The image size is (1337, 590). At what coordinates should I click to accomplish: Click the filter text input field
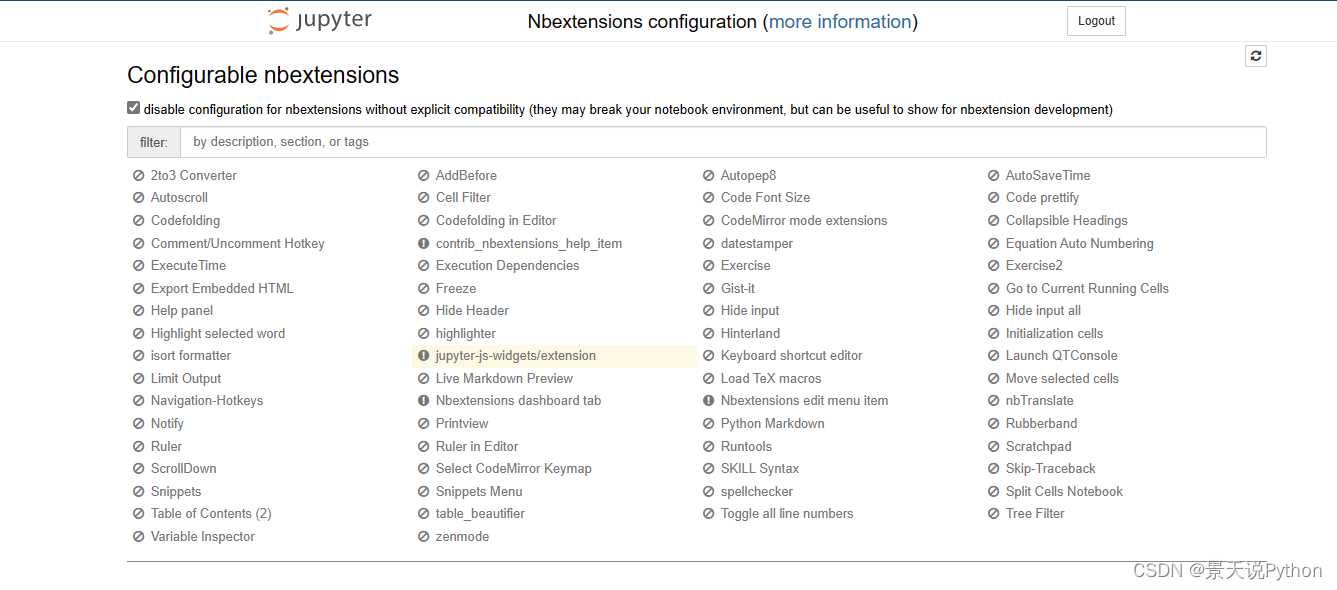[x=723, y=142]
